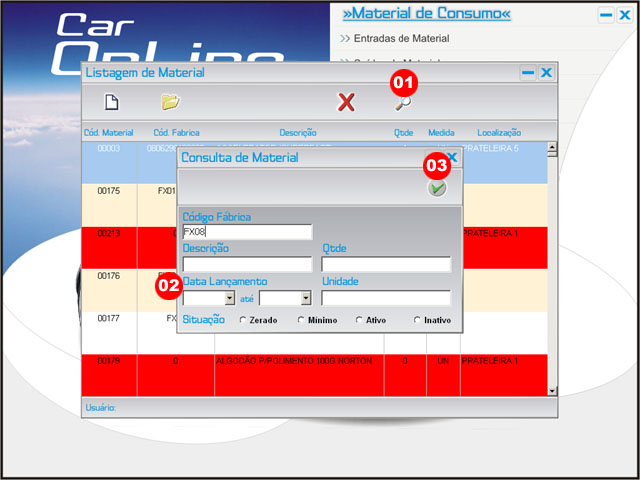Select the Zerado situation radio button
The image size is (640, 480).
tap(243, 320)
